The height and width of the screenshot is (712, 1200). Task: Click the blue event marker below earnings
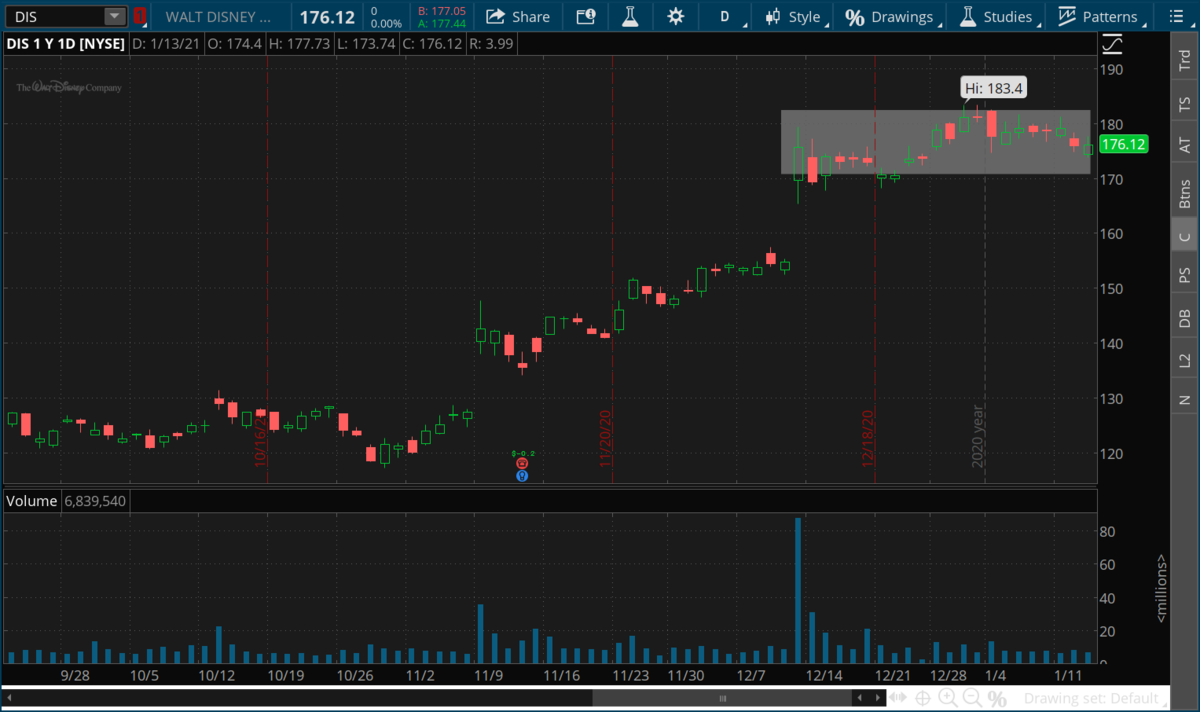[x=522, y=476]
